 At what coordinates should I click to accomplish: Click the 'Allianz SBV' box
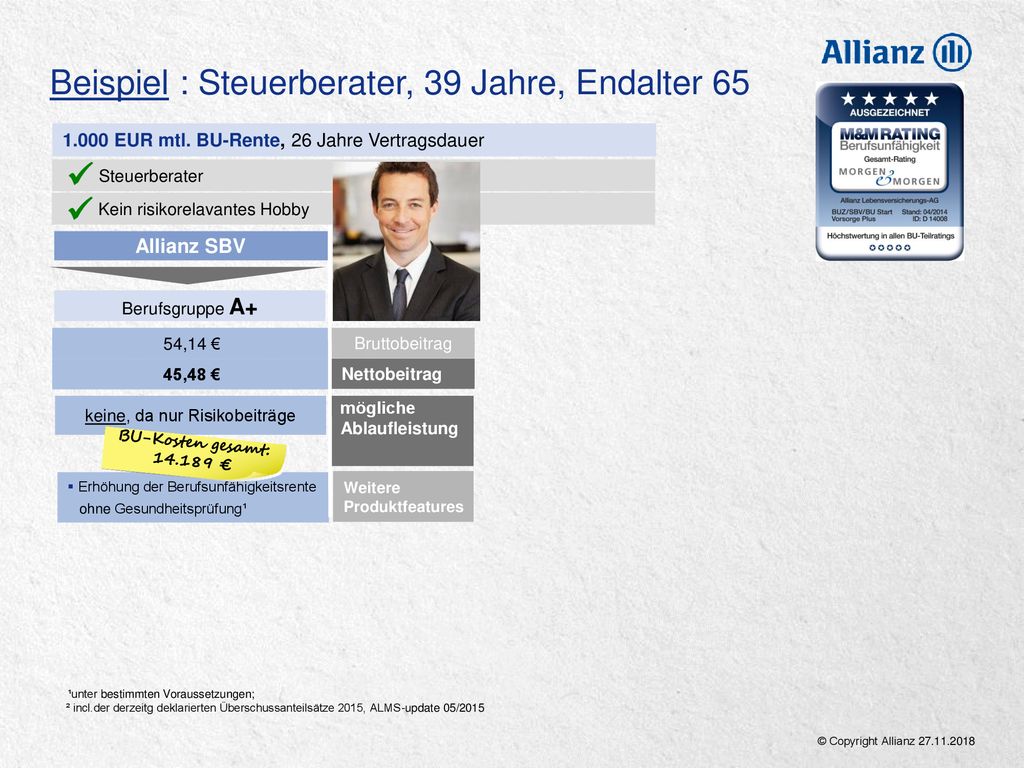pyautogui.click(x=191, y=246)
